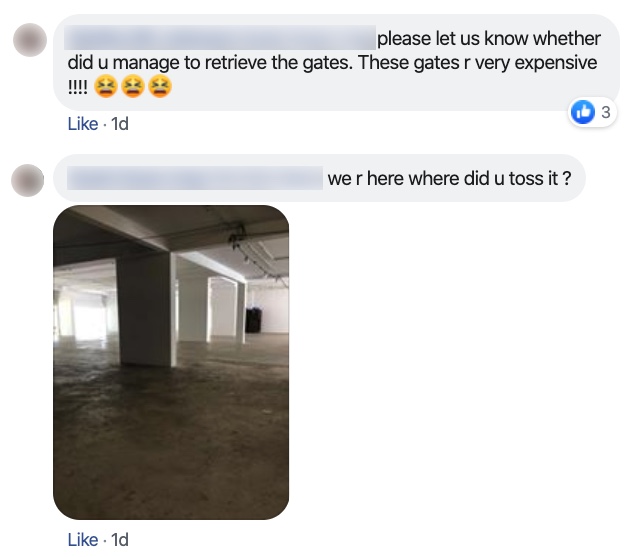Image resolution: width=627 pixels, height=557 pixels.
Task: Open the 1d timestamp below the photo
Action: (x=120, y=540)
